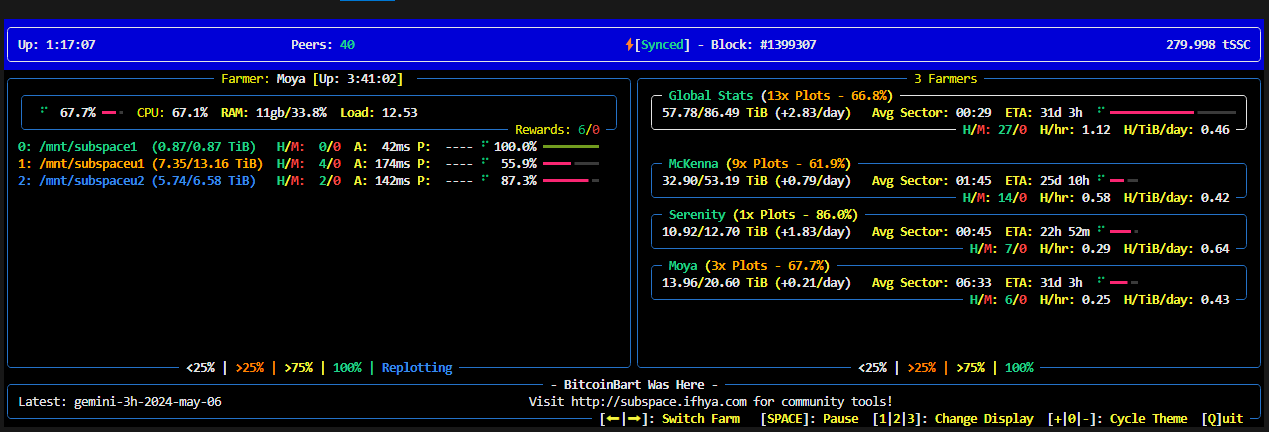Click the subspace1 100.0% progress bar
This screenshot has height=432, width=1269.
[x=570, y=147]
